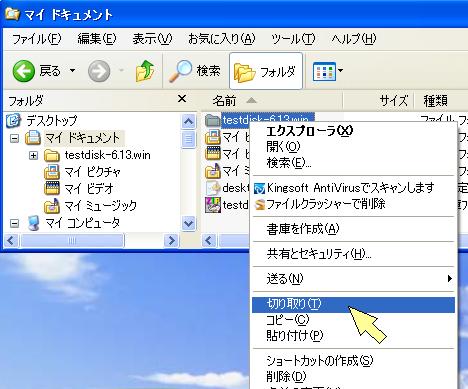Screen dimensions: 468x389
Task: Choose 開く(O) in context menu
Action: pyautogui.click(x=353, y=147)
